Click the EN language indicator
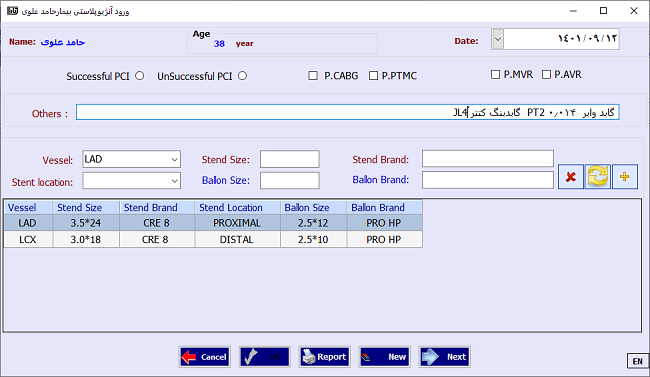 (x=638, y=361)
